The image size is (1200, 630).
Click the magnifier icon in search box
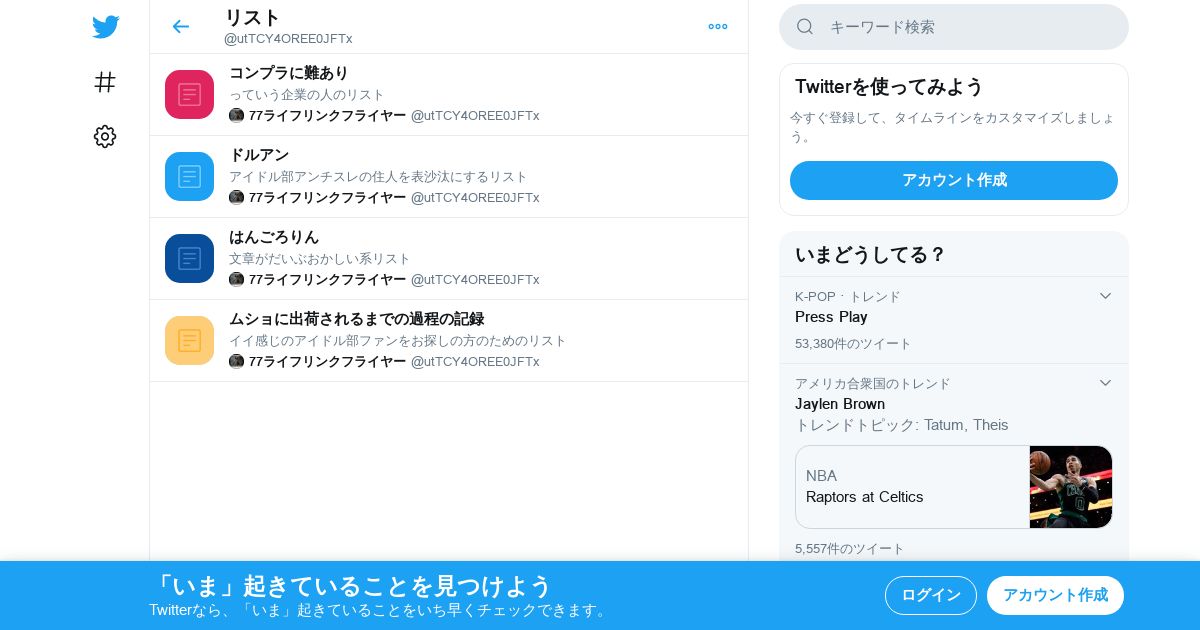coord(805,27)
